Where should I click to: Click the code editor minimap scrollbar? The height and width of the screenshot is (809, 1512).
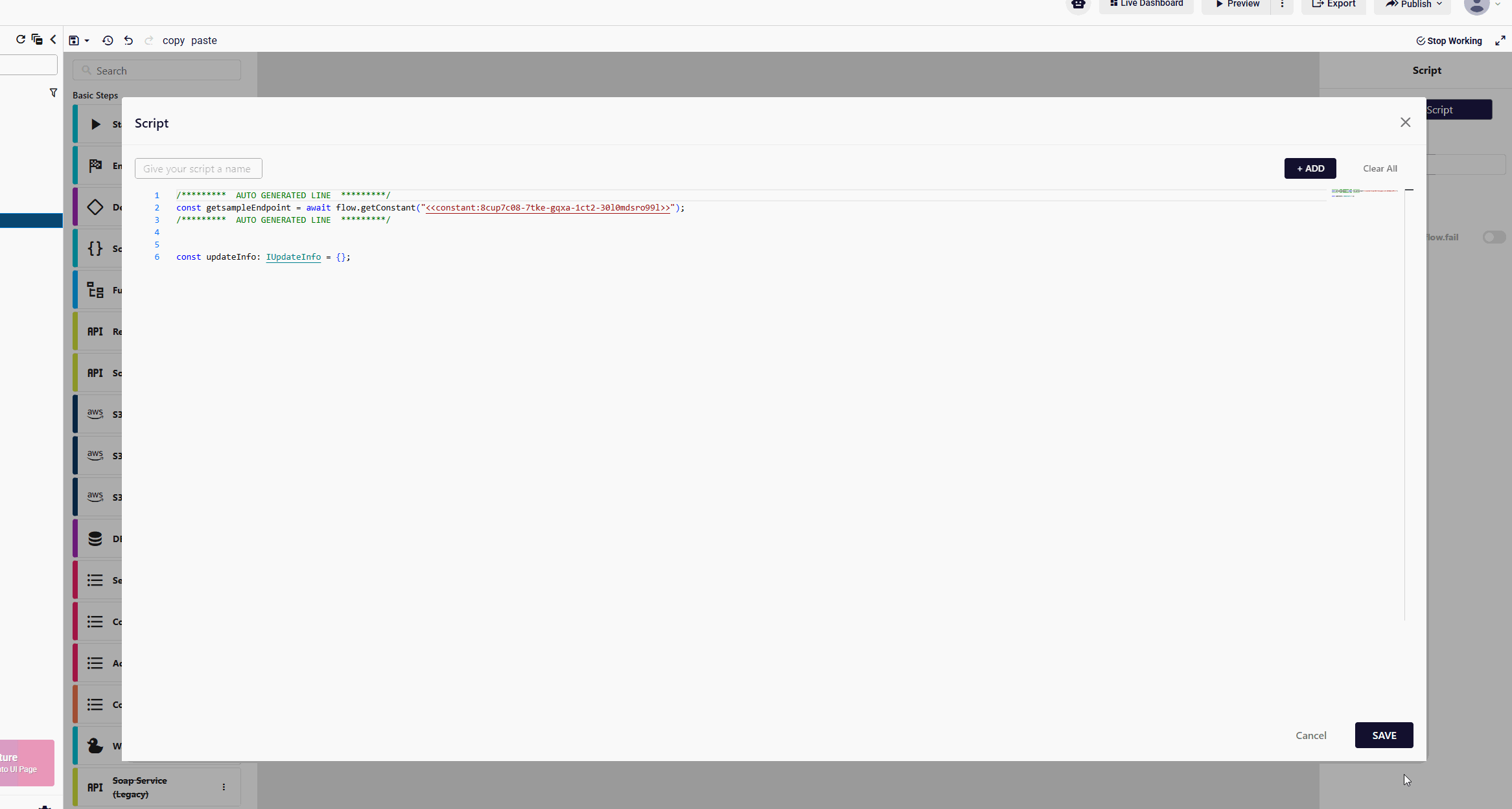1409,190
